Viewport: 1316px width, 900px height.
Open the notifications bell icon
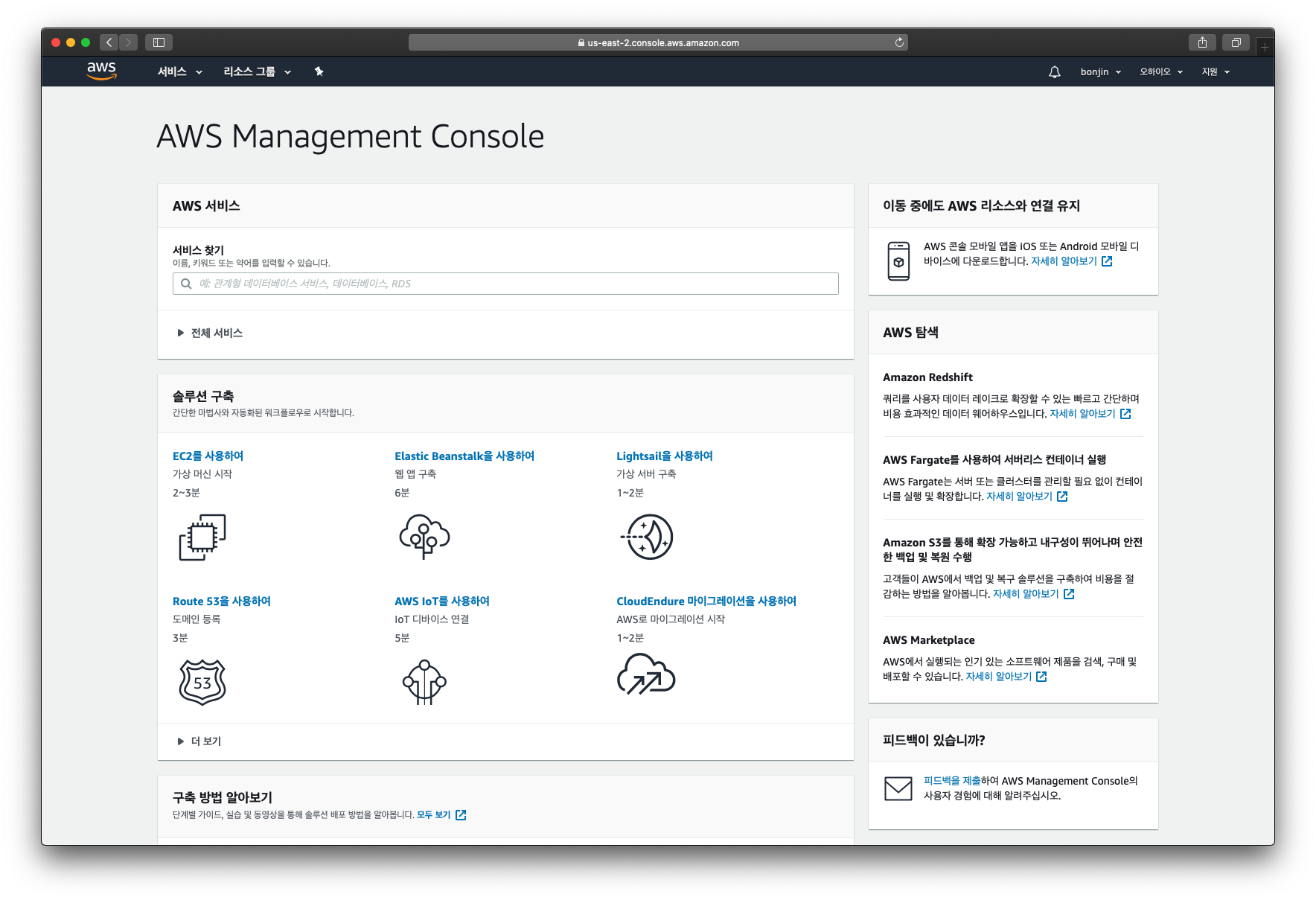pyautogui.click(x=1054, y=72)
